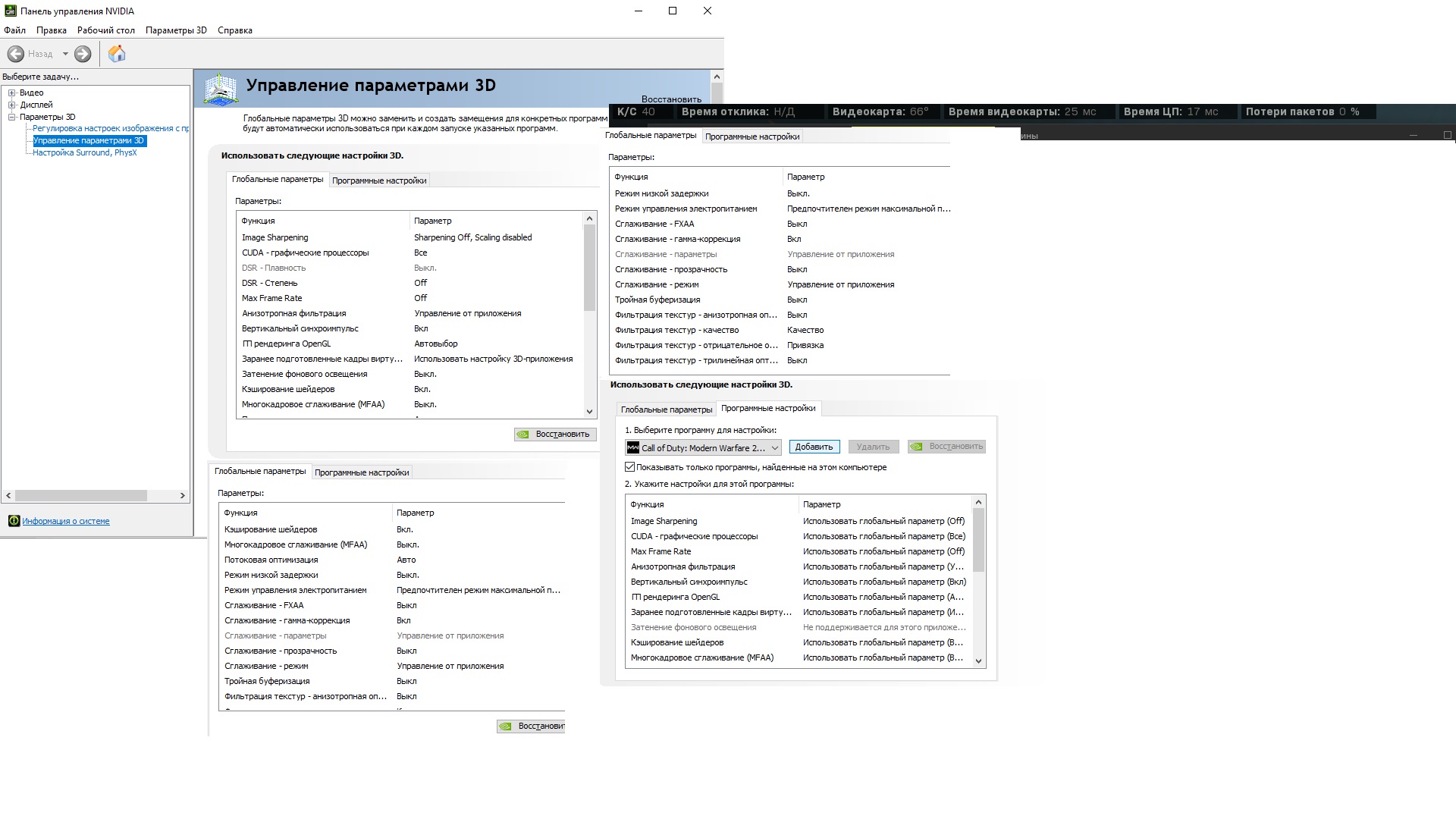This screenshot has height=819, width=1456.
Task: Select Вертикальный синхроимпульс row in program settings
Action: coord(799,582)
